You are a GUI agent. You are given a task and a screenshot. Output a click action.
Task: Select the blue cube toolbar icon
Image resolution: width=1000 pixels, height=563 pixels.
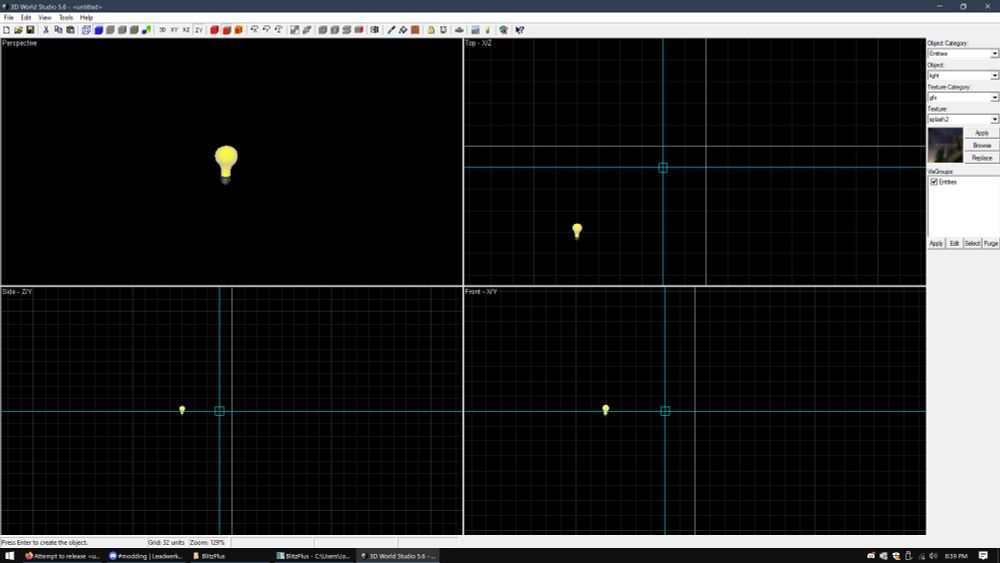pyautogui.click(x=98, y=30)
